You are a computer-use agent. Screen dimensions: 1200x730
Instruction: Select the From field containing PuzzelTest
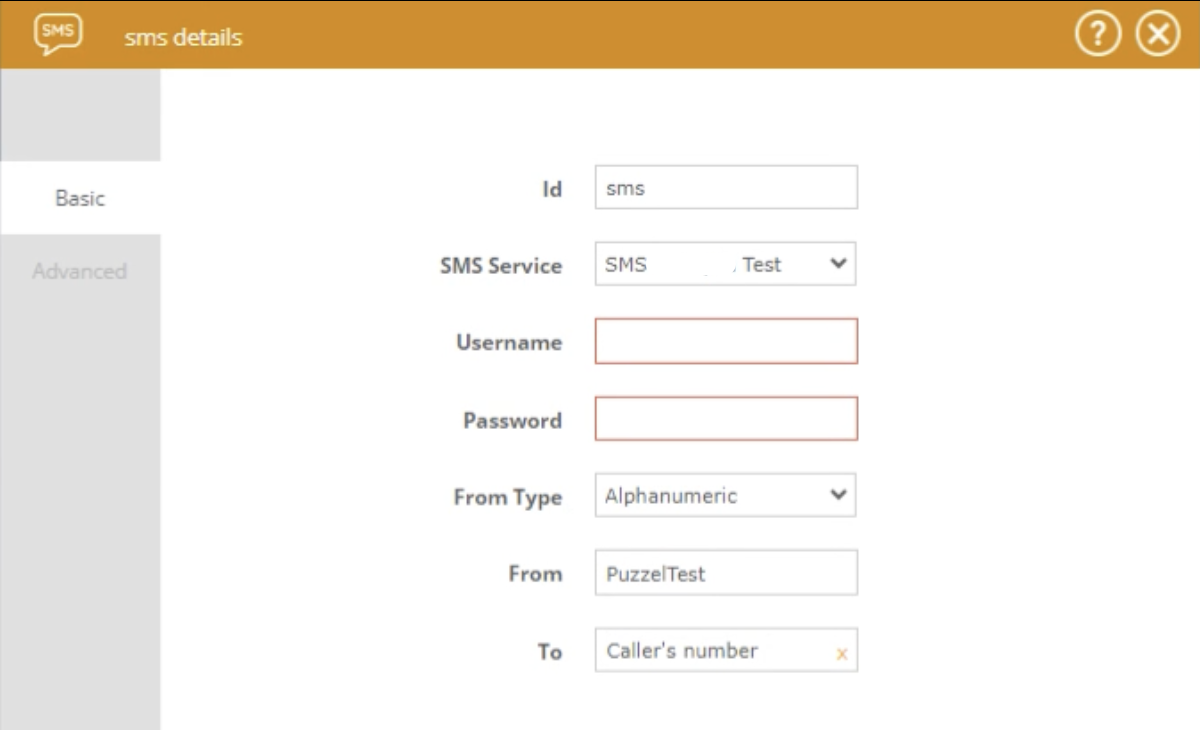(725, 573)
